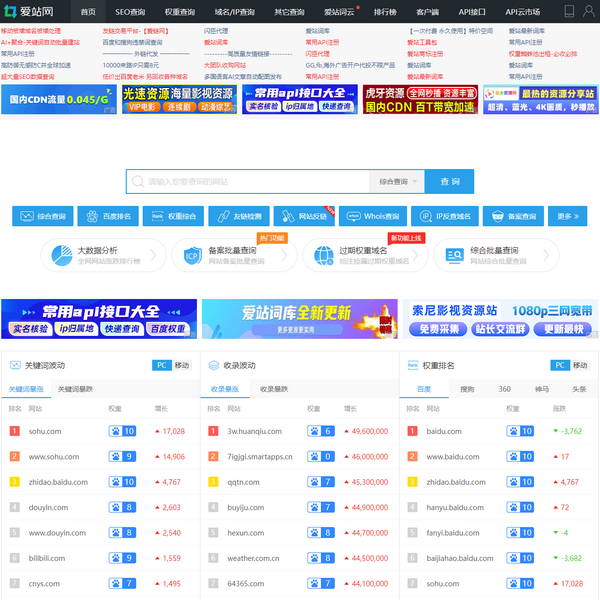The height and width of the screenshot is (600, 600).
Task: Open the 爱站词库全新更新 banner
Action: pyautogui.click(x=298, y=319)
